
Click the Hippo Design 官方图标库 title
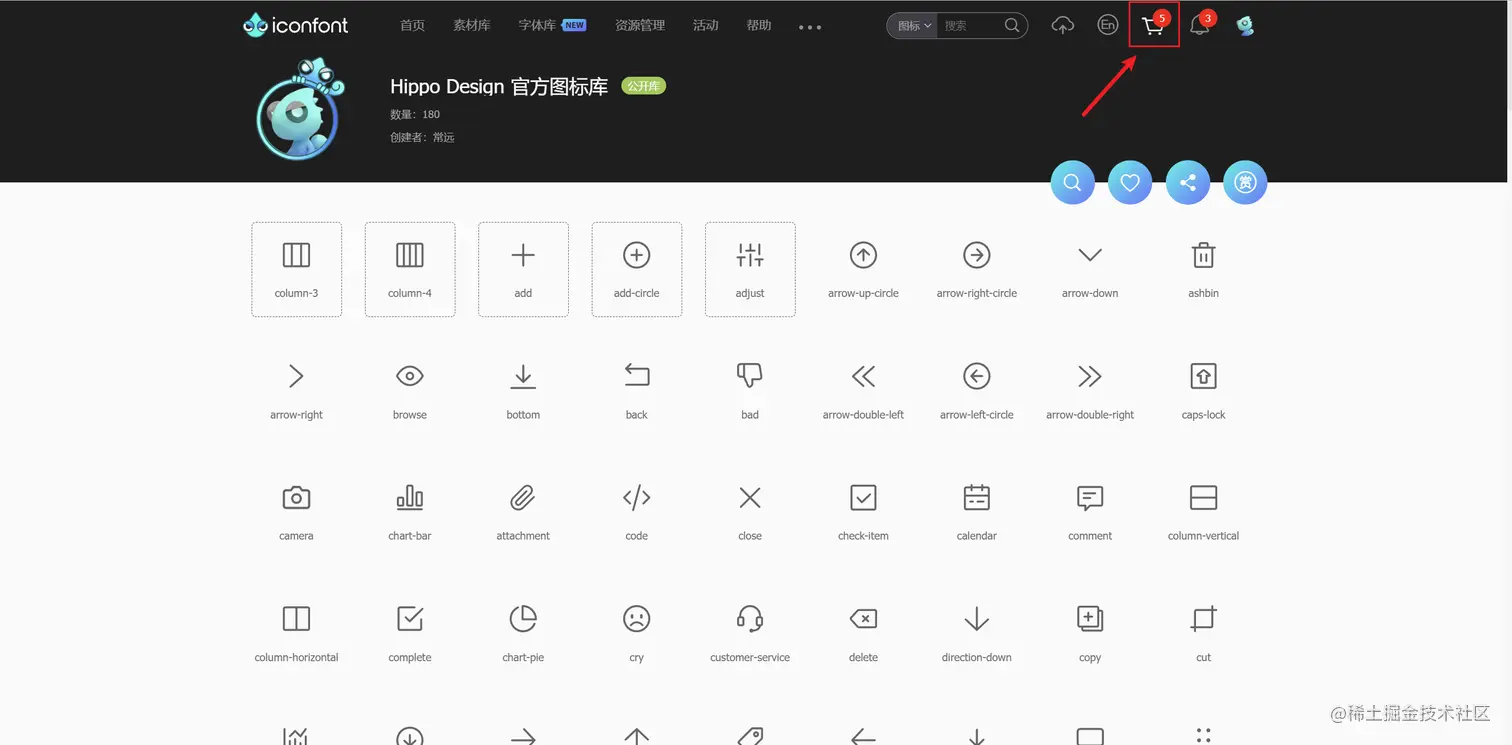tap(499, 87)
